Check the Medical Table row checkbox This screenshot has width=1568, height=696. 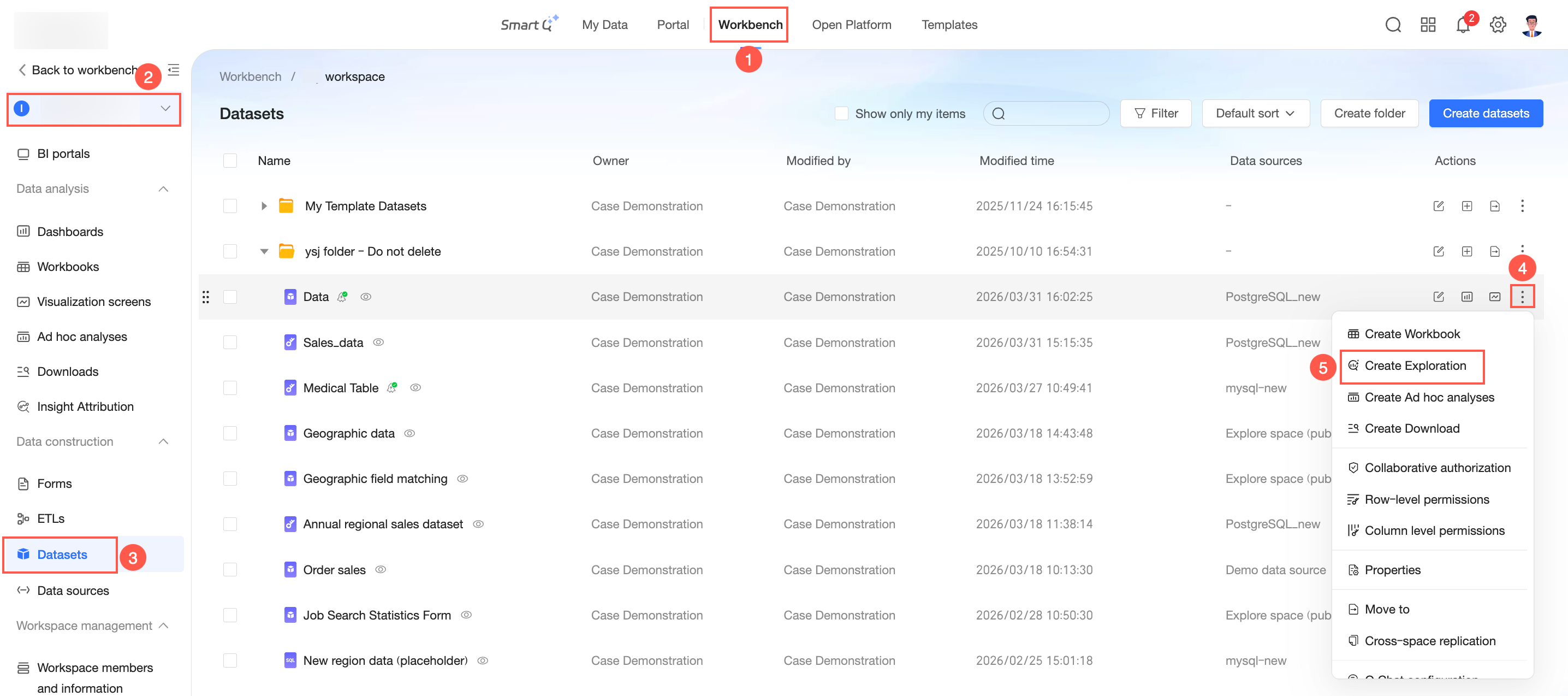[x=230, y=387]
